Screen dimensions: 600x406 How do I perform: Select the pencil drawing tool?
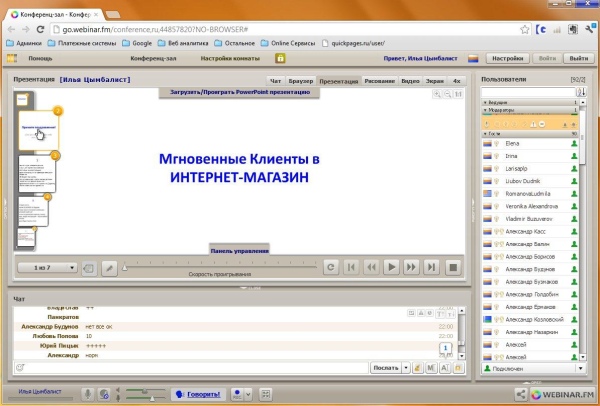[x=110, y=267]
